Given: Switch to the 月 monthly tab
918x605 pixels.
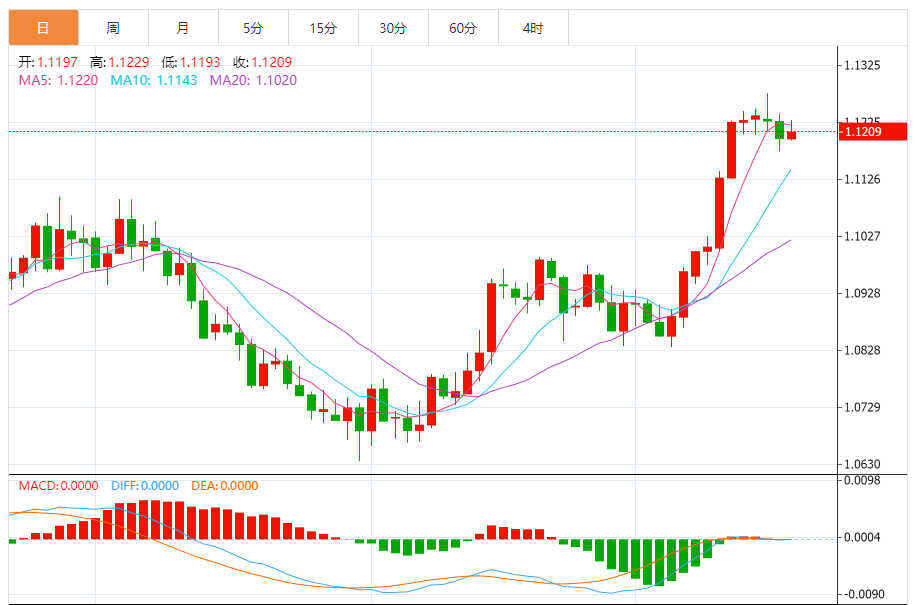Looking at the screenshot, I should [183, 28].
